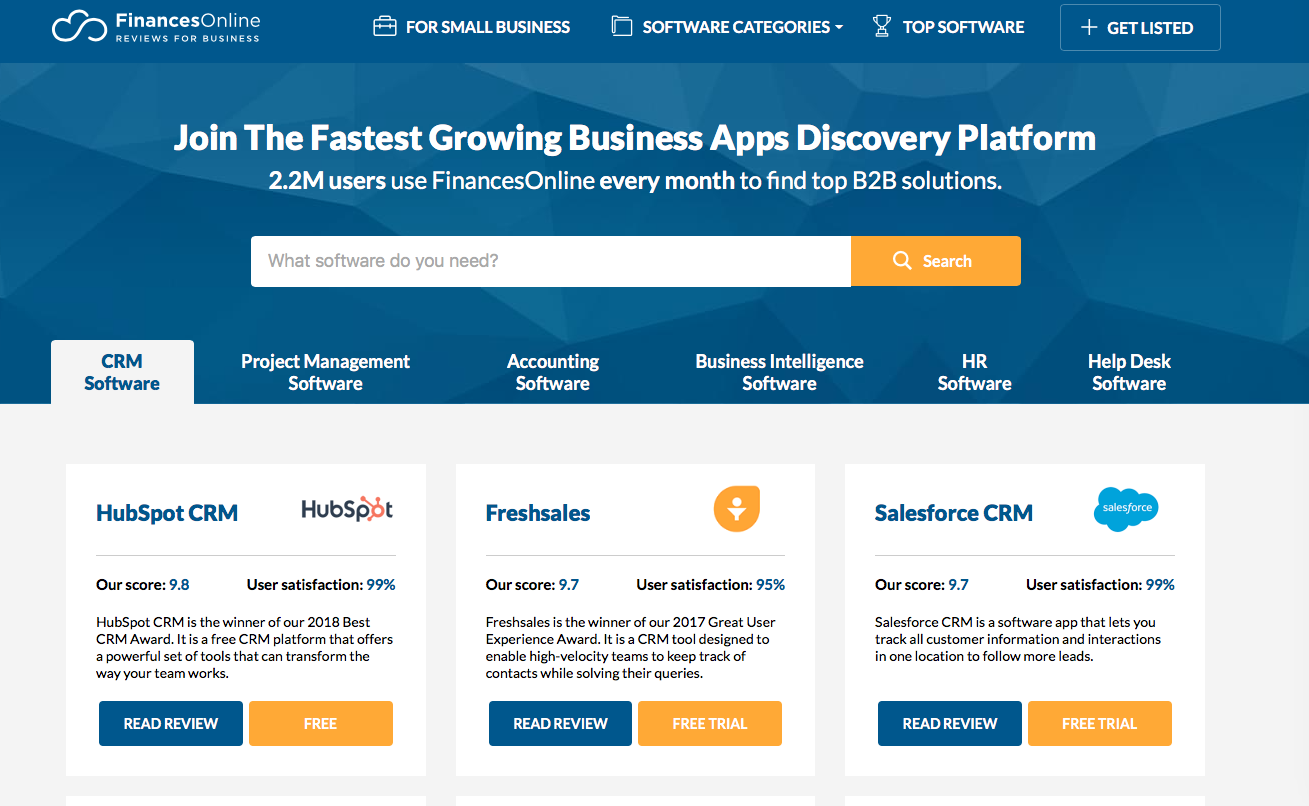Click the HubSpot logo image
Screen dimensions: 1309x806
click(347, 510)
